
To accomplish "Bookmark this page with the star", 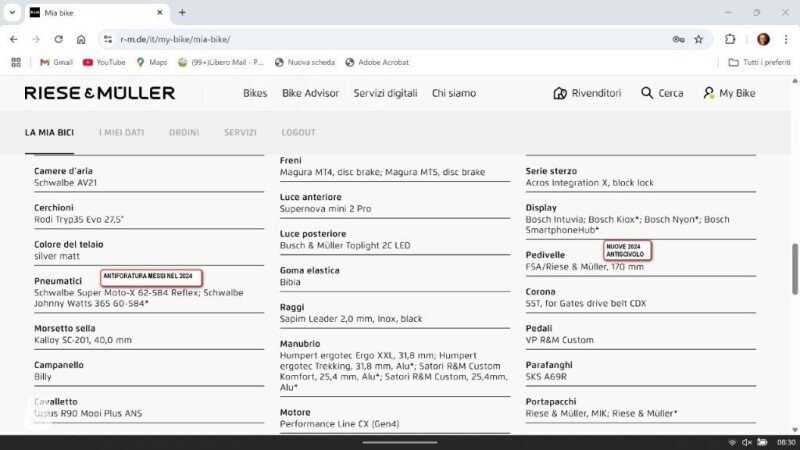I will (x=698, y=39).
